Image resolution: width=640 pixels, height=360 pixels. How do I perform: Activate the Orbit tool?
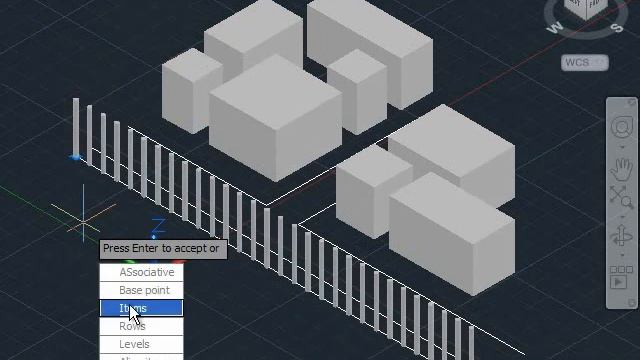point(621,236)
